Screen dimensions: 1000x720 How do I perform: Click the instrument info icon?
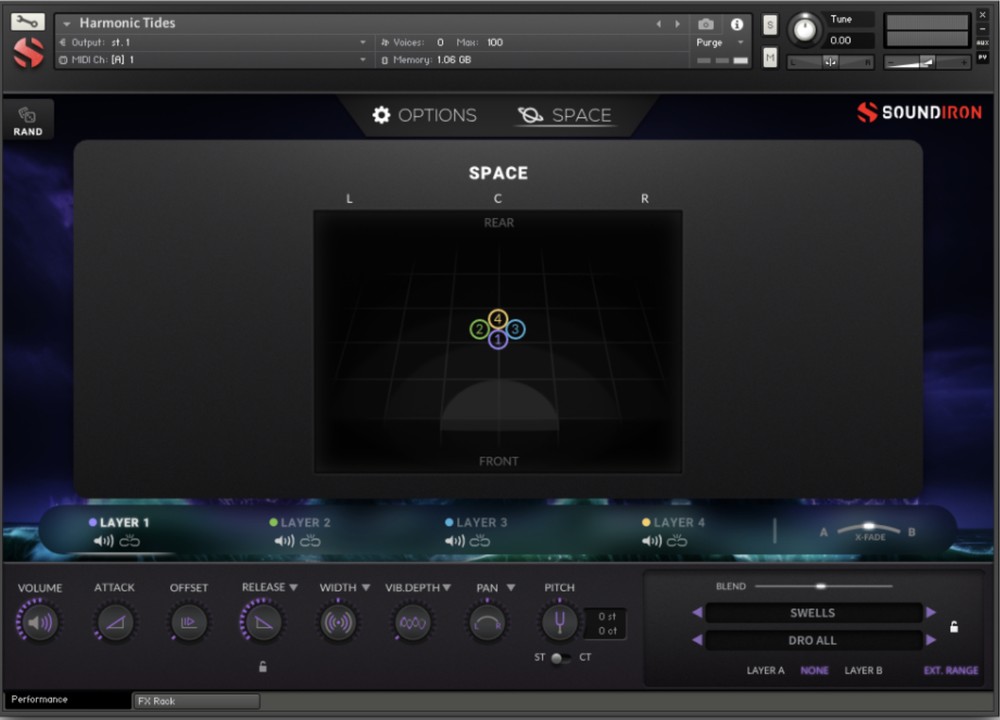tap(737, 24)
